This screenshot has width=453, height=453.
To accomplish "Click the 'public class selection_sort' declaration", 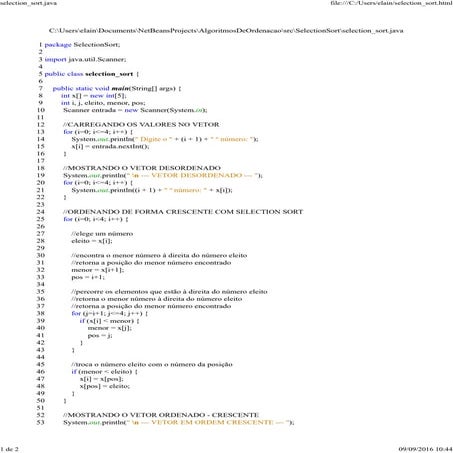I will click(x=91, y=74).
